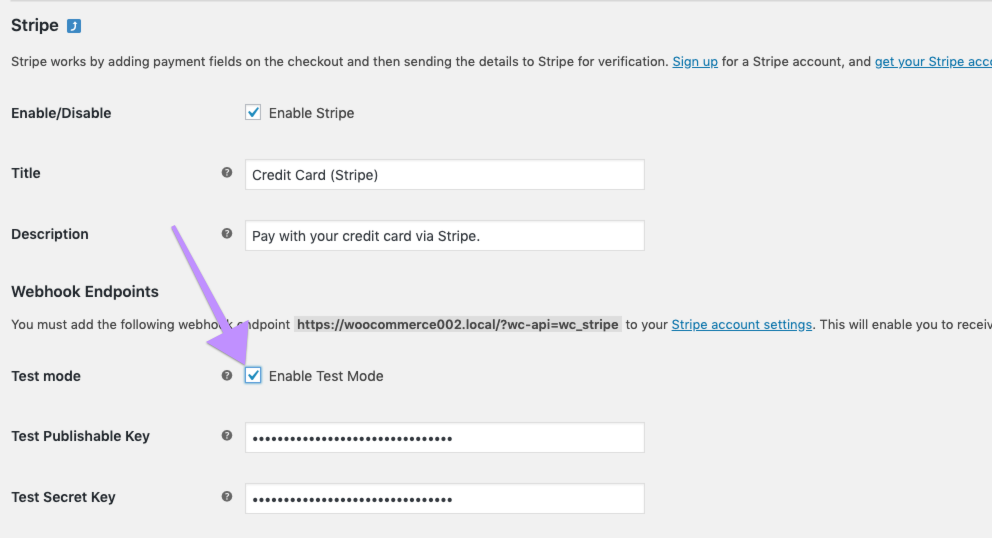Click the help icon next to Title

pyautogui.click(x=227, y=173)
